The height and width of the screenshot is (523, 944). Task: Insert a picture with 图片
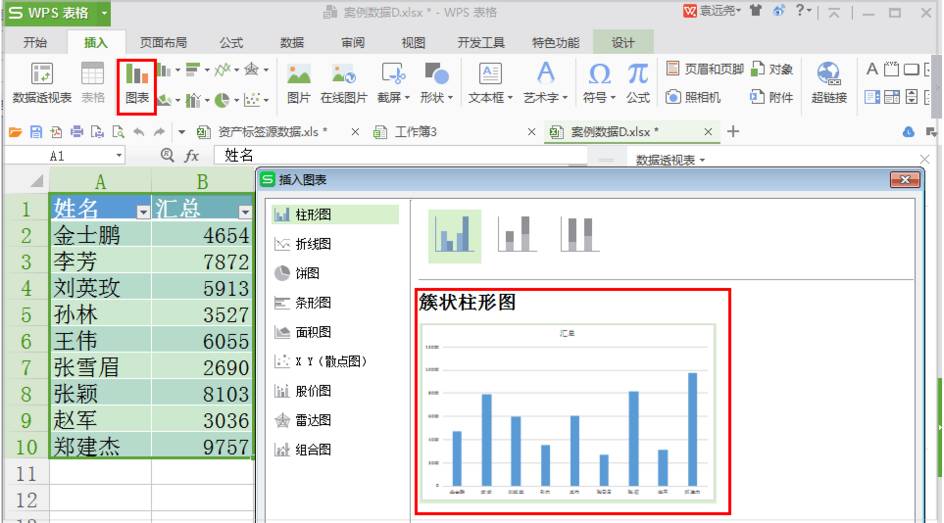[299, 83]
